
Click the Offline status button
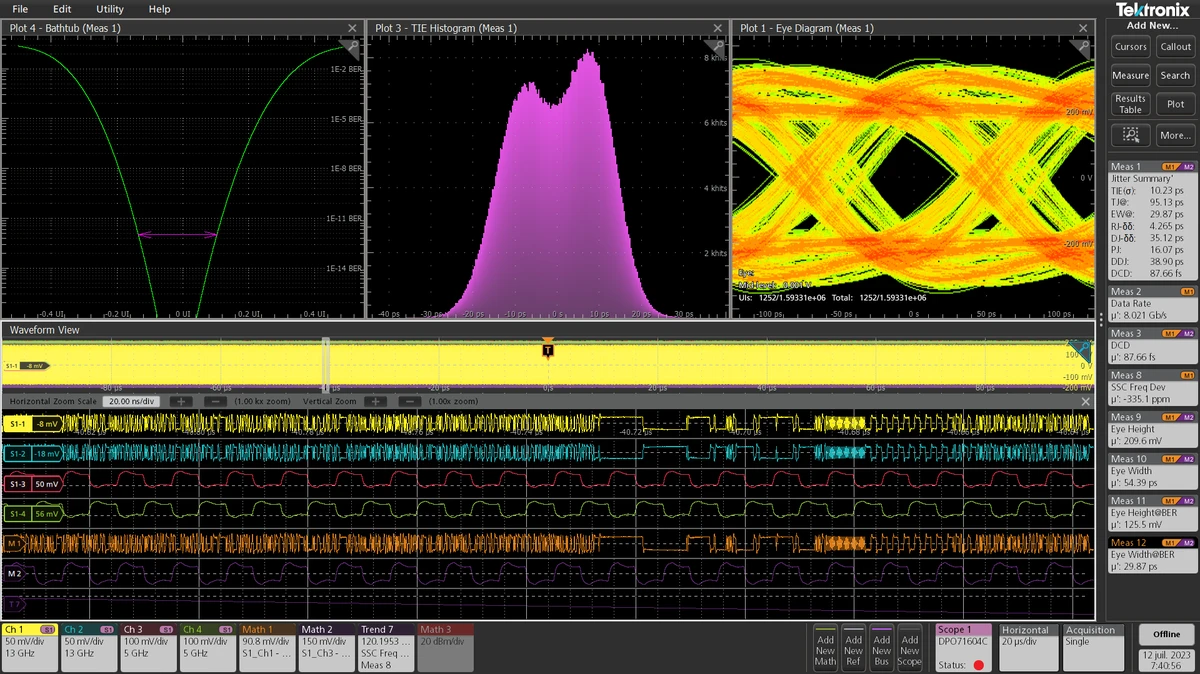tap(1166, 635)
